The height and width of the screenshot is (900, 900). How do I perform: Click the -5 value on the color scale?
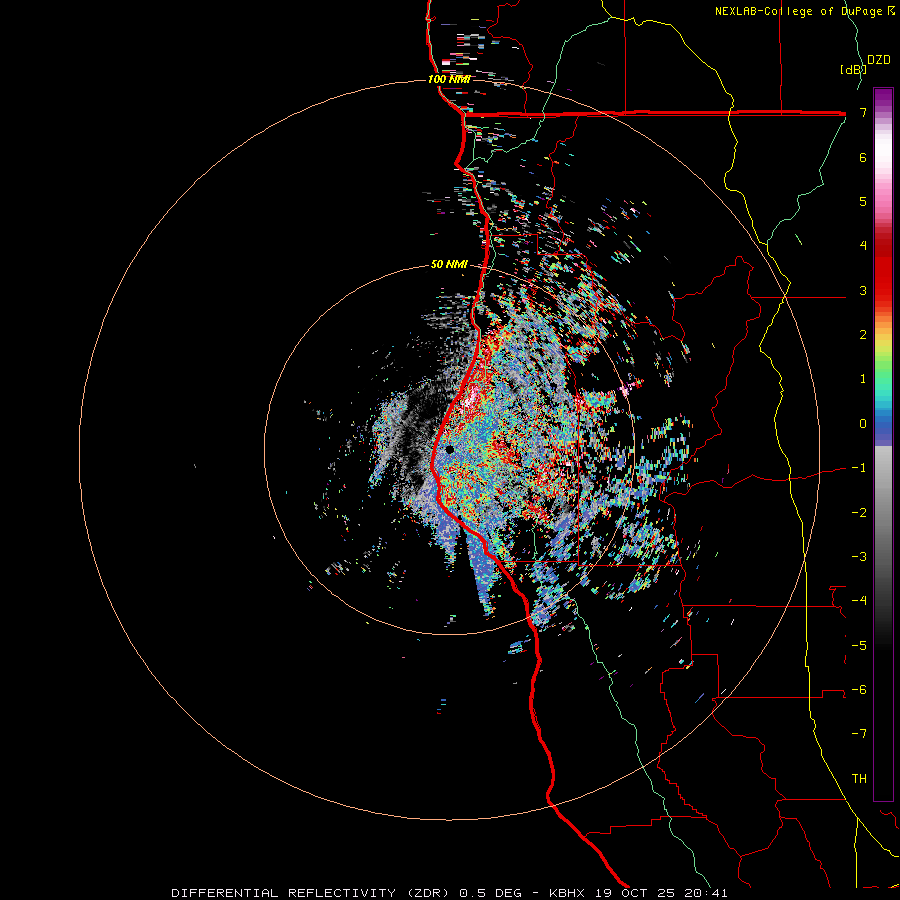click(x=859, y=646)
